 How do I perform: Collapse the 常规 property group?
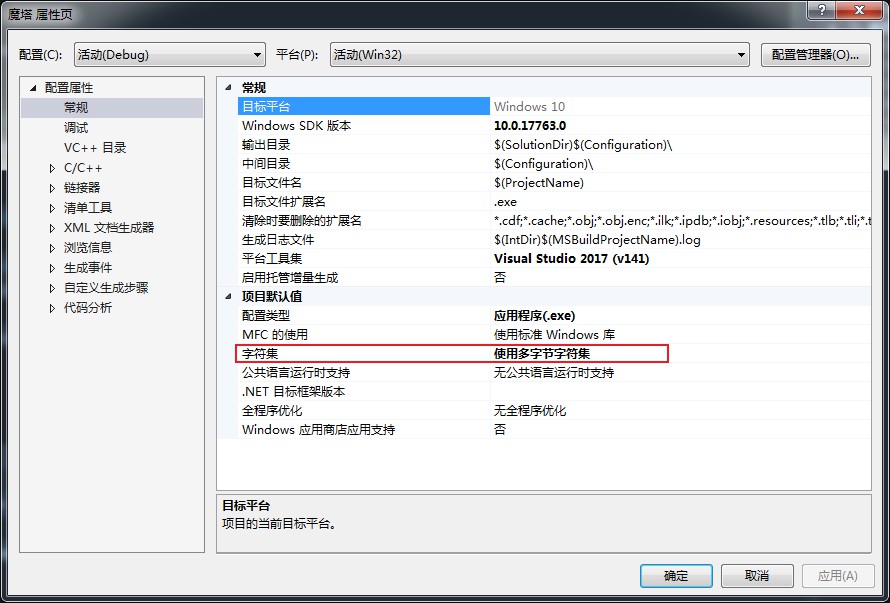230,86
